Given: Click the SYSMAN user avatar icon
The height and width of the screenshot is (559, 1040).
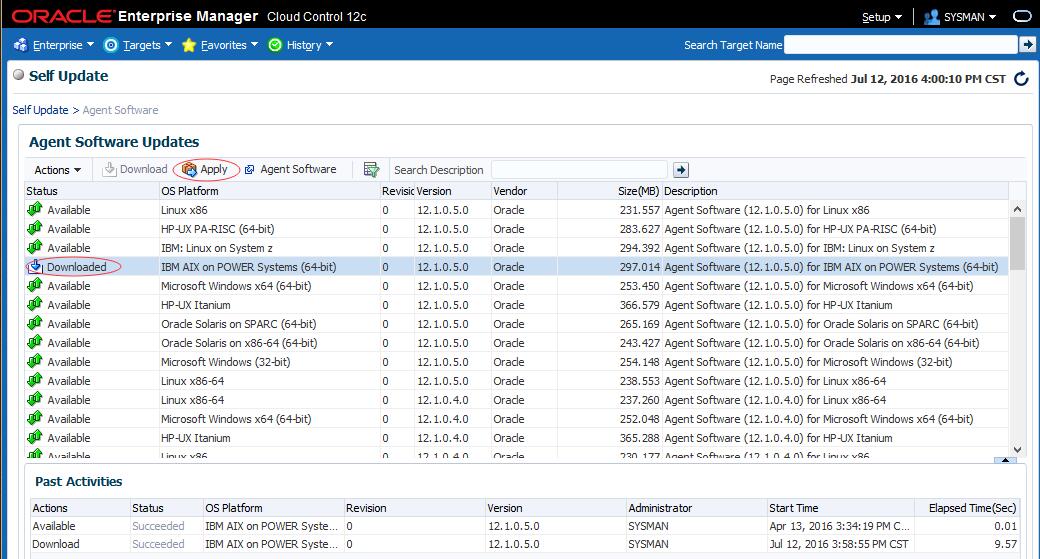Looking at the screenshot, I should (x=931, y=17).
